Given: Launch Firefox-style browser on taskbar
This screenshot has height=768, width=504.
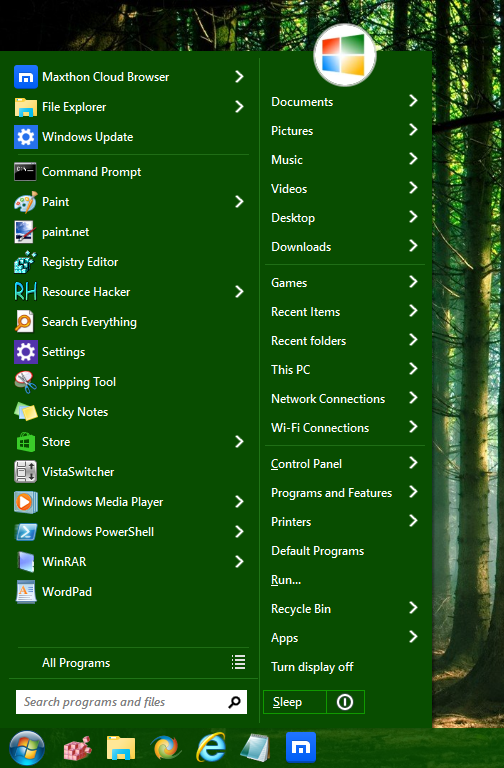Looking at the screenshot, I should 166,748.
